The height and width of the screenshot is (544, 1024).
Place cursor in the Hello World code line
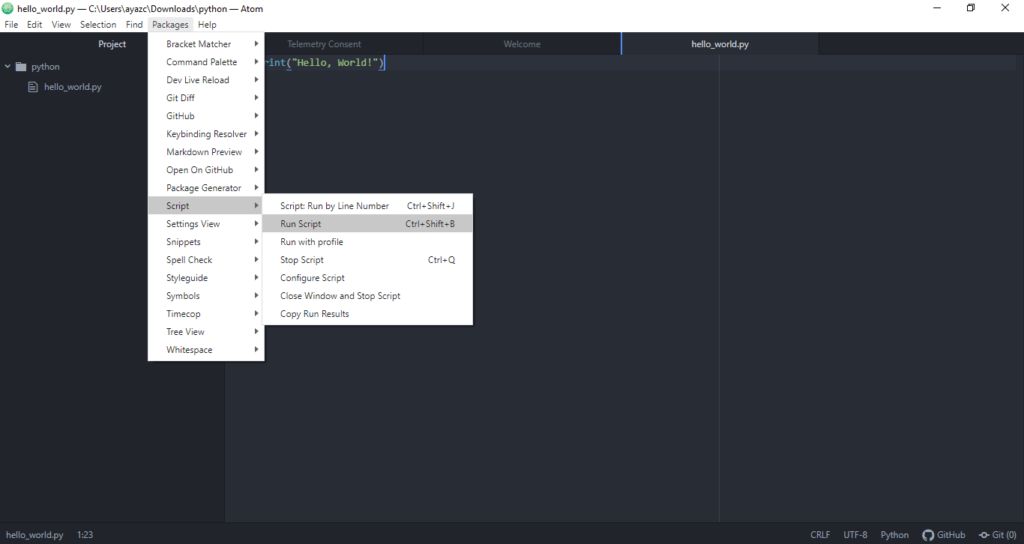(325, 63)
